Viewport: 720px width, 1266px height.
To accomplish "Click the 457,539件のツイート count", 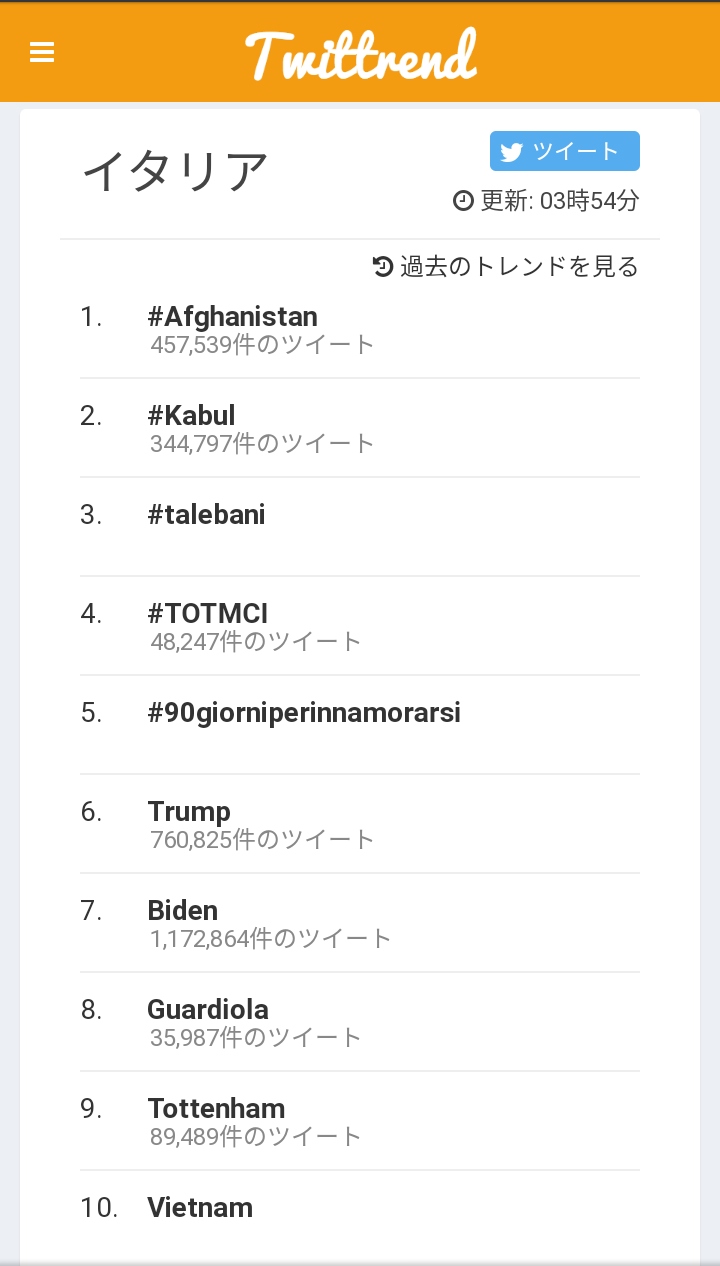I will click(x=262, y=345).
